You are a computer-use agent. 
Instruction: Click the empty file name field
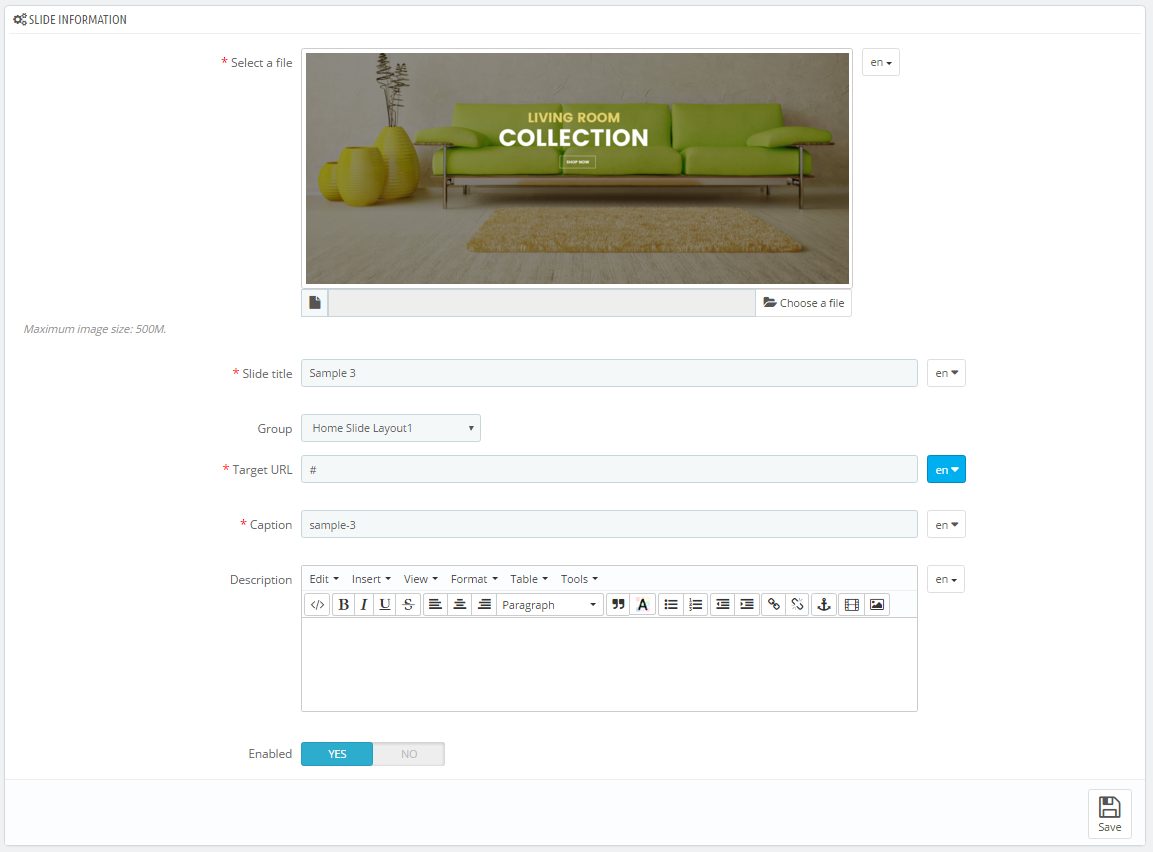click(542, 303)
